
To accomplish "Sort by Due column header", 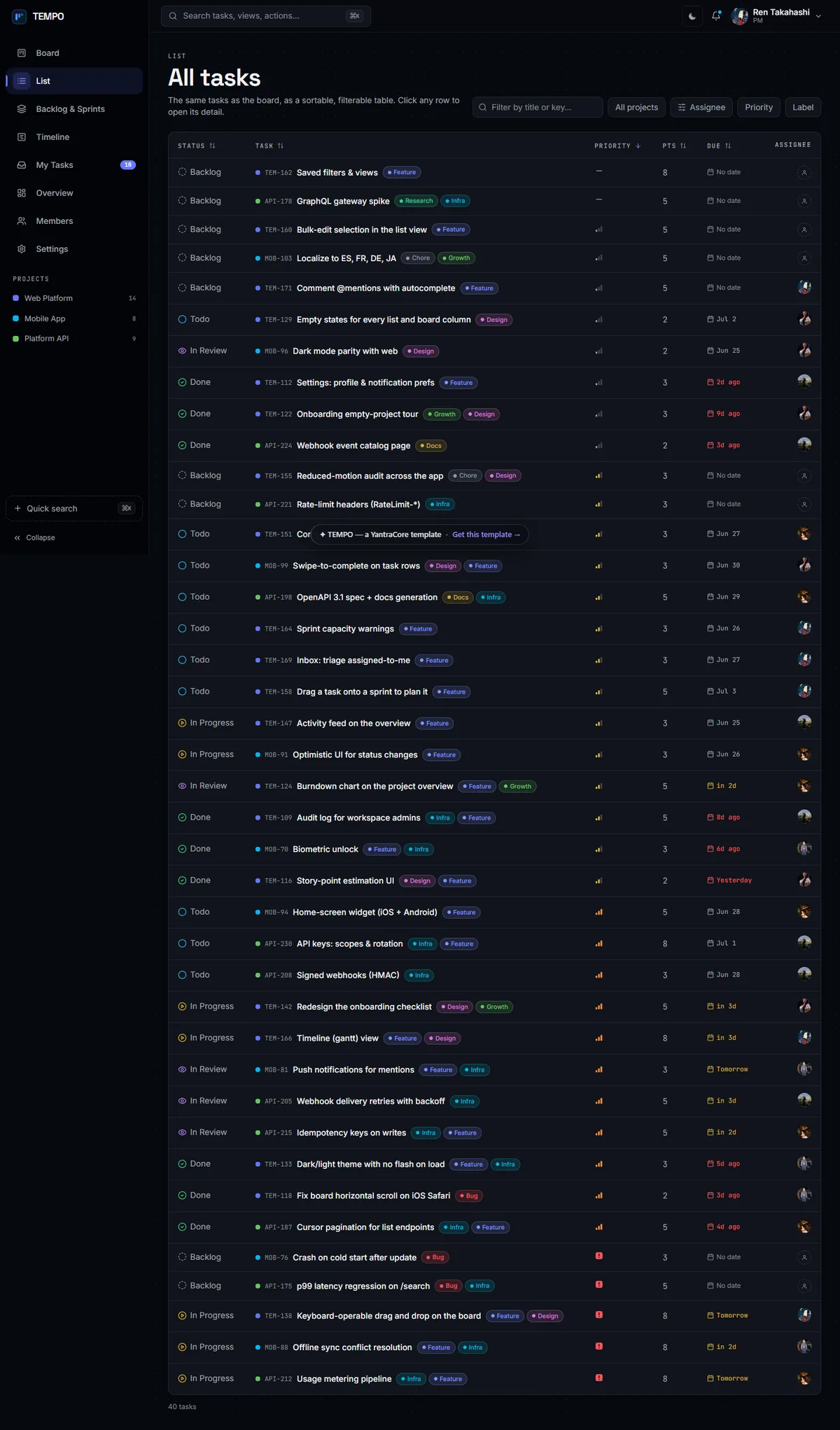I will 719,146.
